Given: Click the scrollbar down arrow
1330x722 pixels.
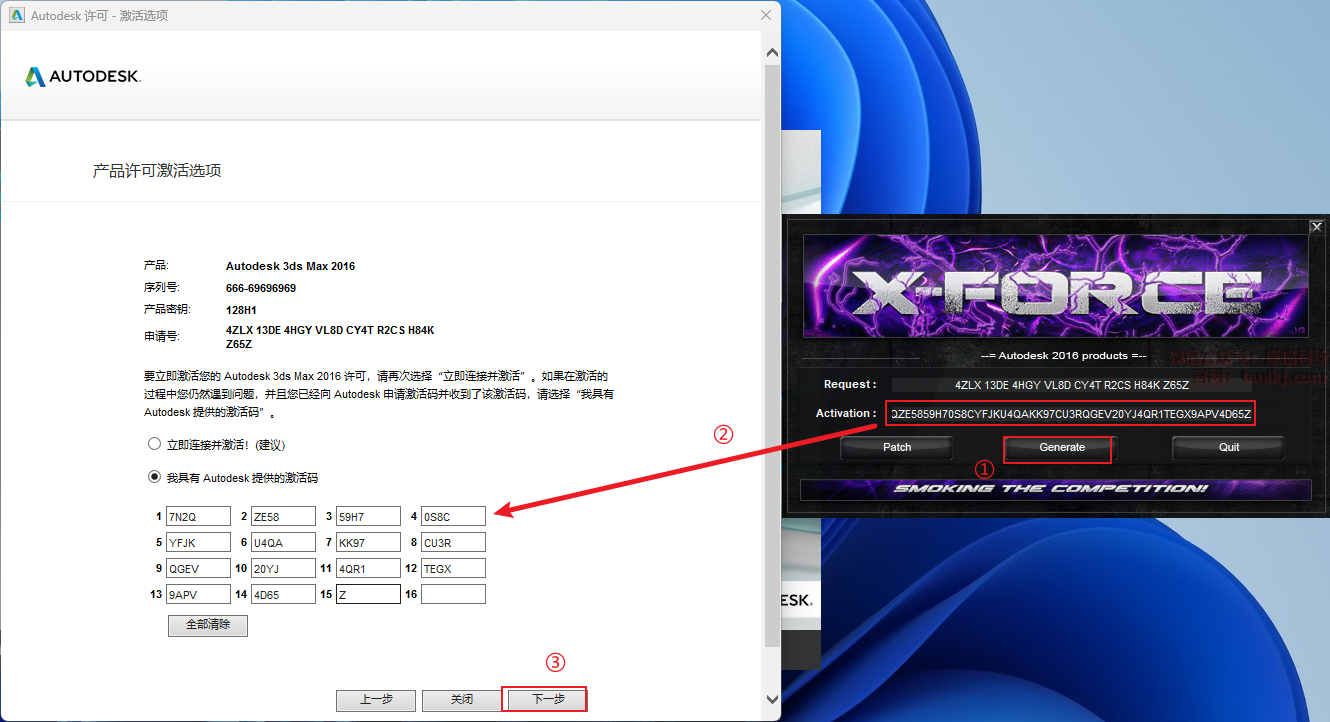Looking at the screenshot, I should pyautogui.click(x=771, y=699).
